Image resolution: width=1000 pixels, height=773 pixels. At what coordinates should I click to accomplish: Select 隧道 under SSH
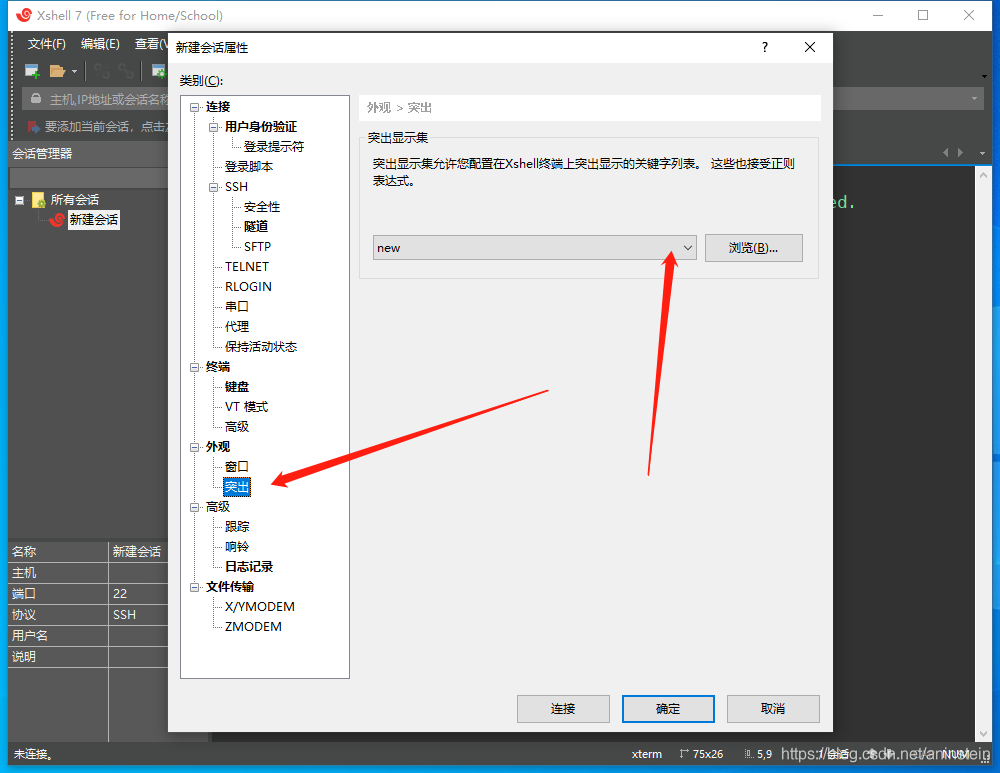pos(256,226)
